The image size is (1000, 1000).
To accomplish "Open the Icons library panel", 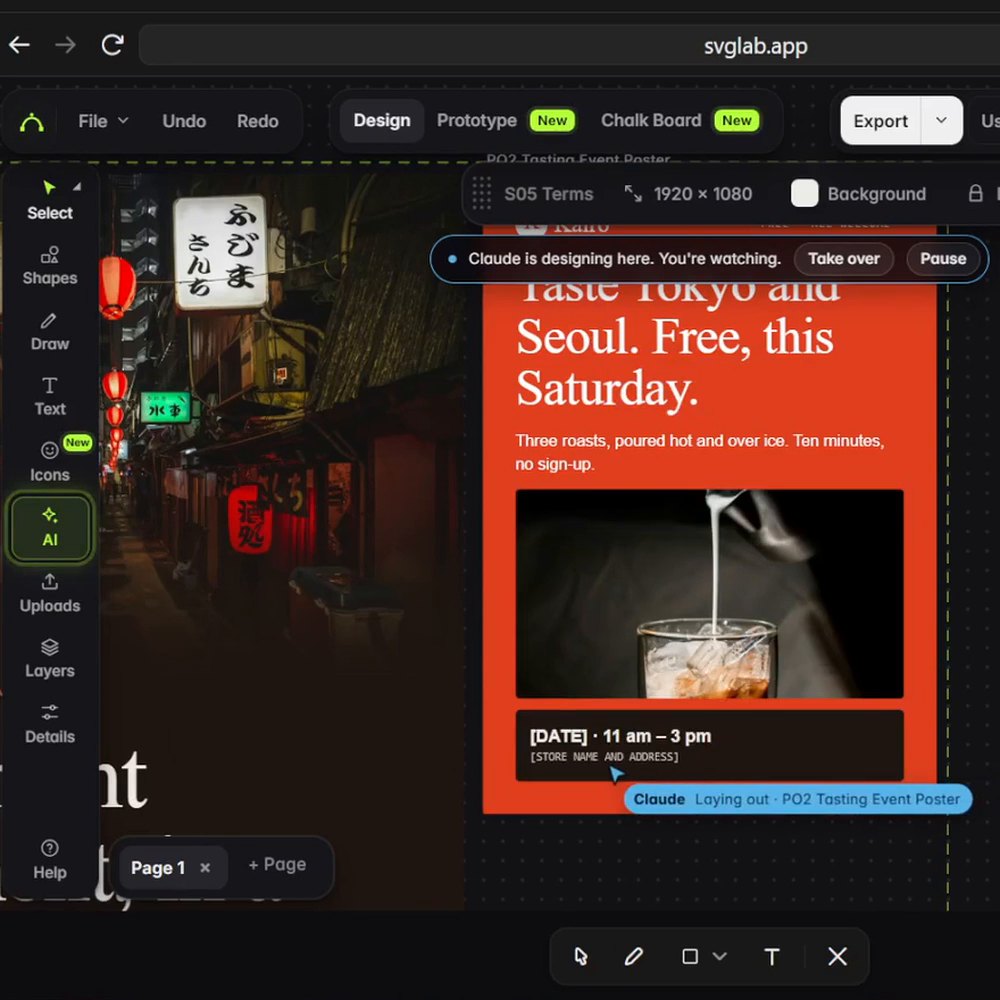I will tap(50, 462).
